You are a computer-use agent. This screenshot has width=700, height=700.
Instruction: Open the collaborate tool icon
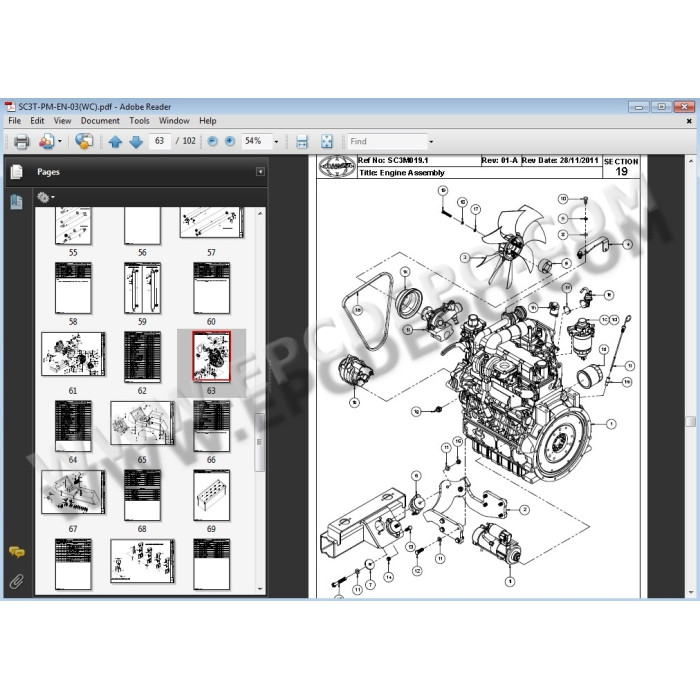[x=46, y=142]
